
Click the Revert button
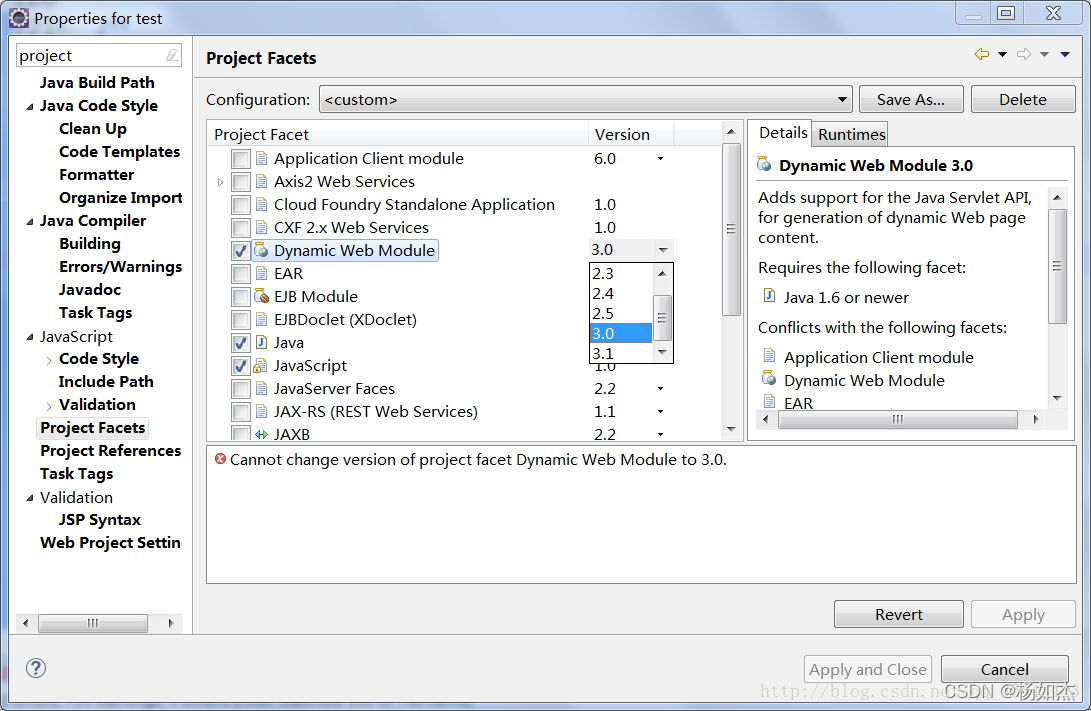tap(898, 614)
